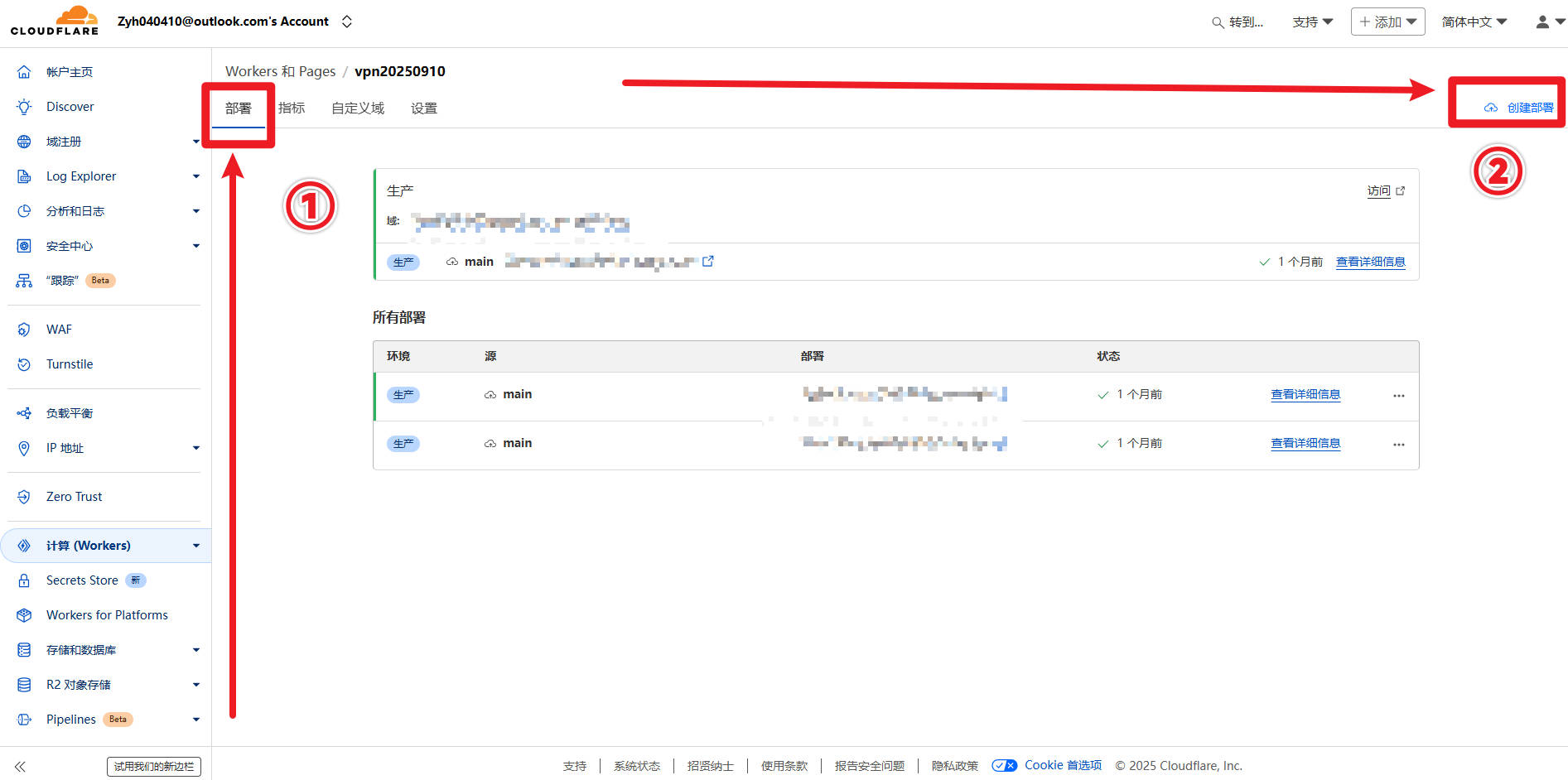Click the Secrets Store lock icon
This screenshot has width=1568, height=780.
24,580
